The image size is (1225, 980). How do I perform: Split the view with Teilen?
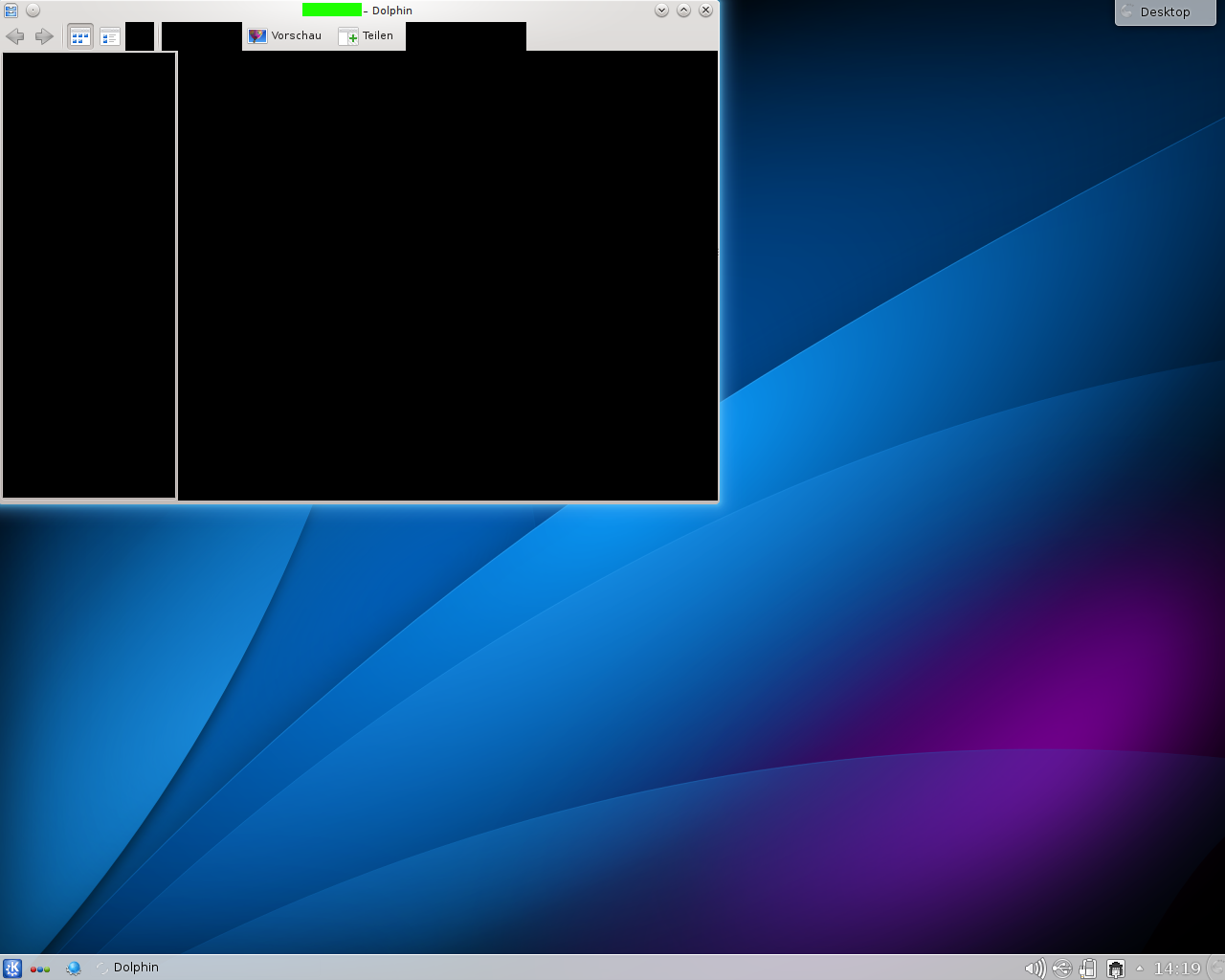coord(367,36)
